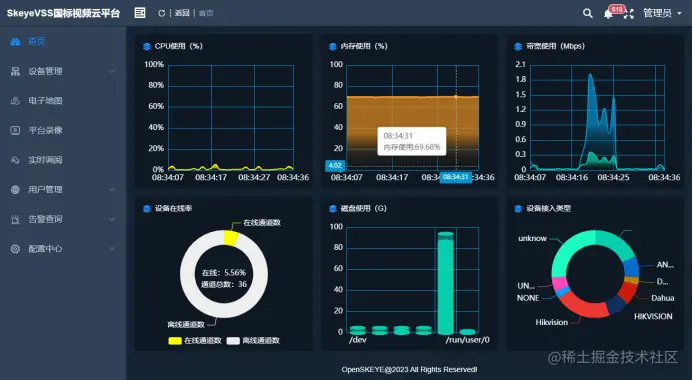This screenshot has height=380, width=693.
Task: Click the 内存使用:69.68% tooltip
Action: click(412, 141)
